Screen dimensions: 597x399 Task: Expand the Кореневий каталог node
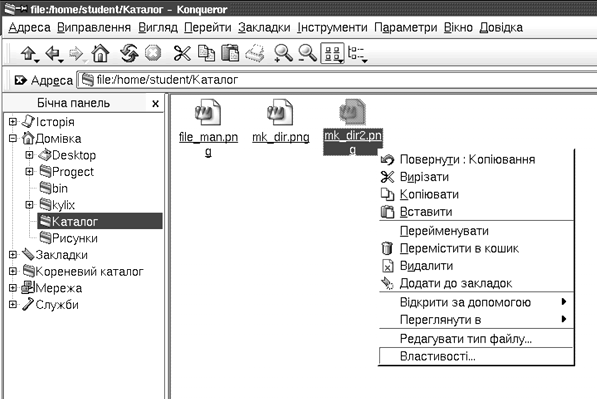[13, 271]
